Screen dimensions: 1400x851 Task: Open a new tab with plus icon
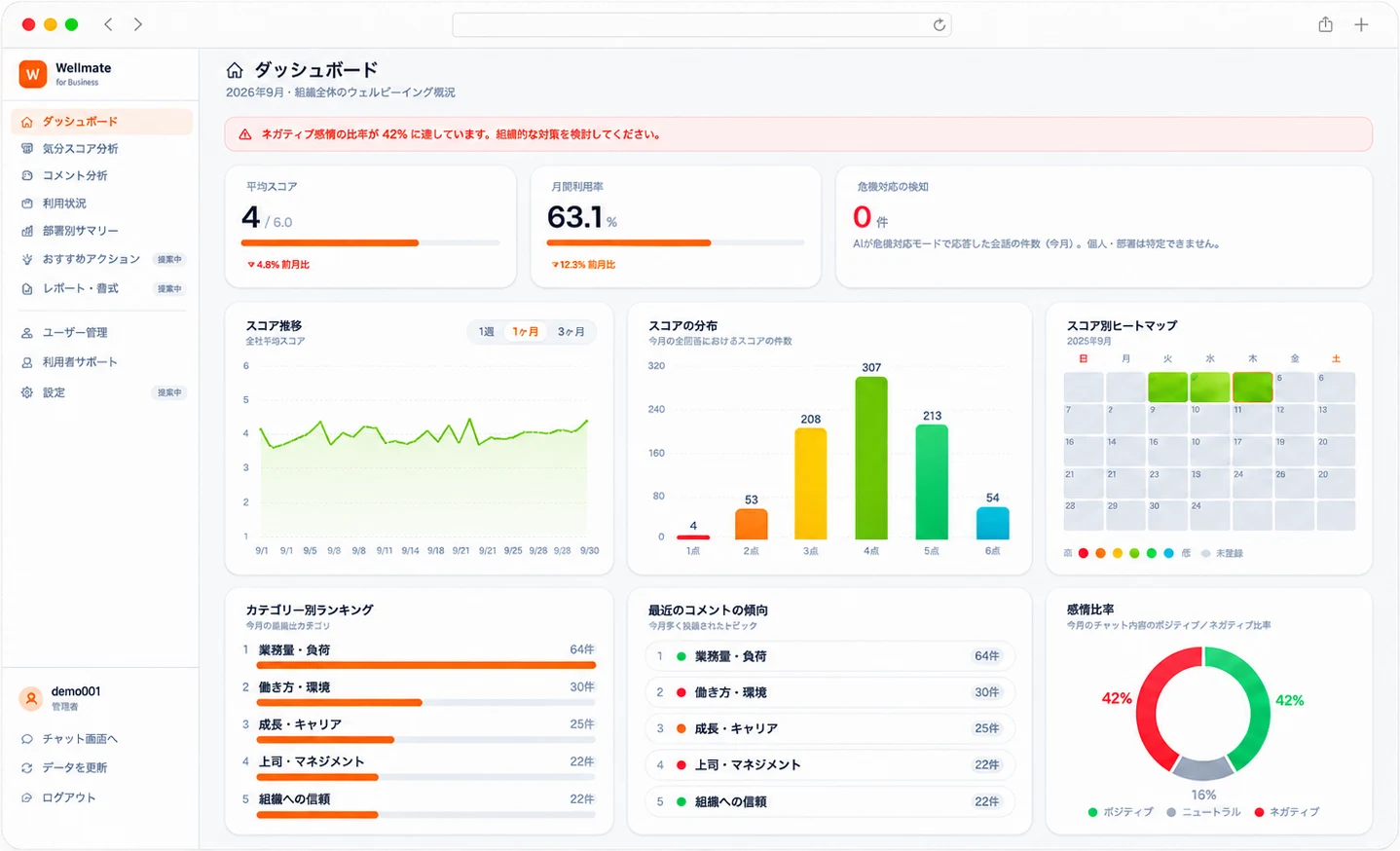point(1361,24)
